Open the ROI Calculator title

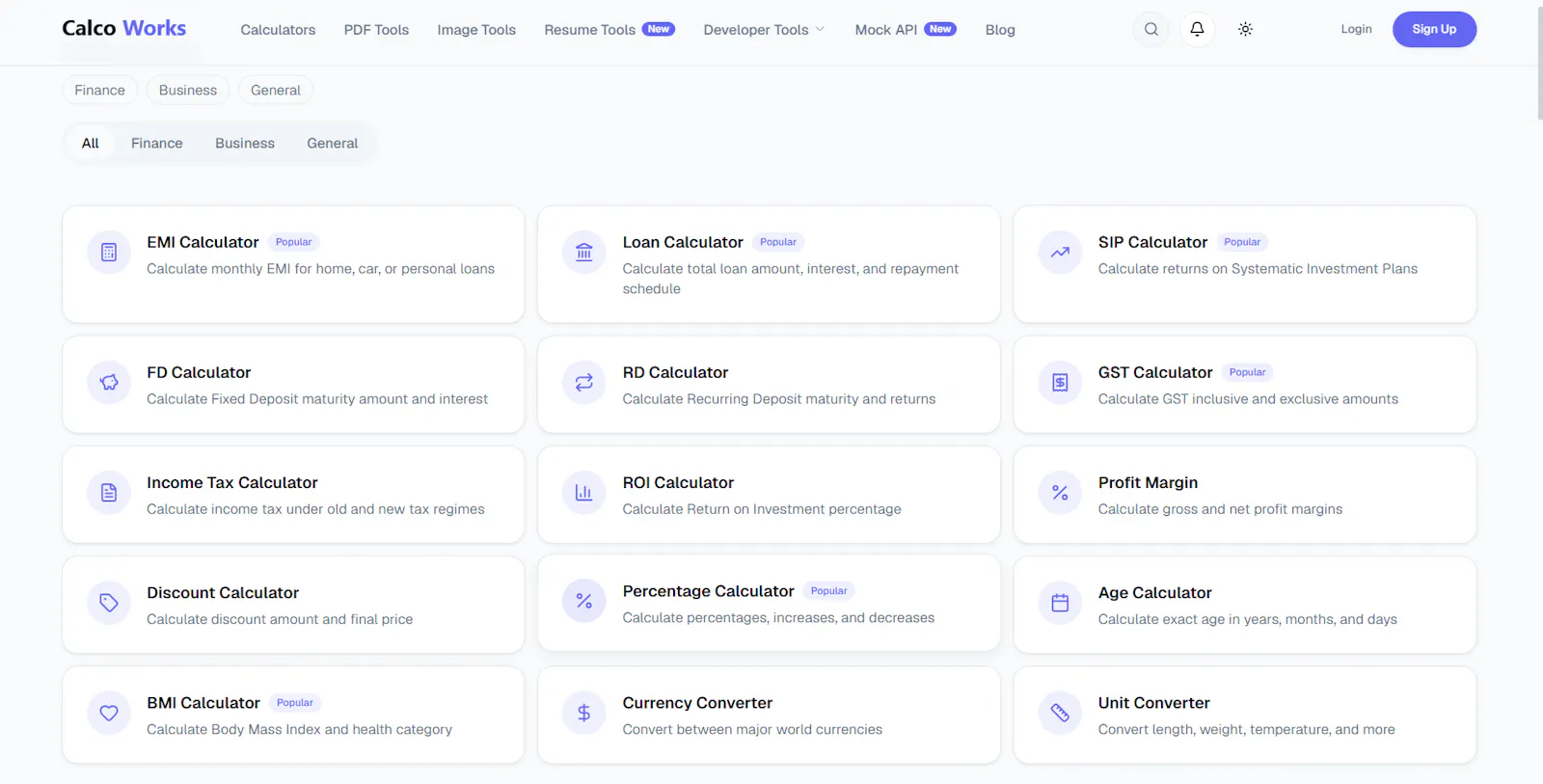pyautogui.click(x=678, y=482)
